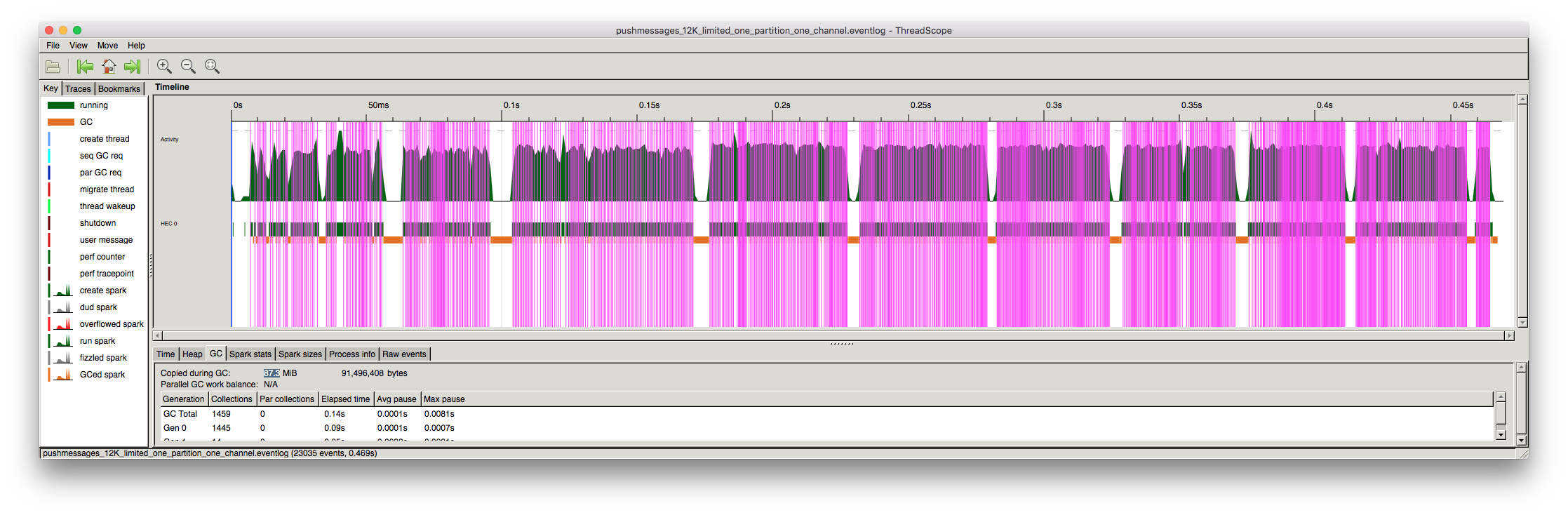Click the 50ms mark on the time ruler

coord(378,105)
